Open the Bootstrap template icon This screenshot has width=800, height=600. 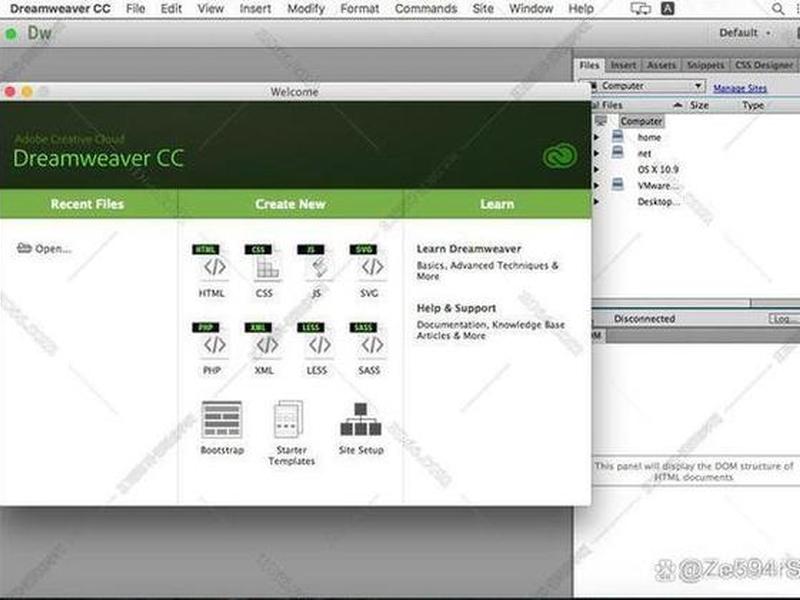pos(222,419)
